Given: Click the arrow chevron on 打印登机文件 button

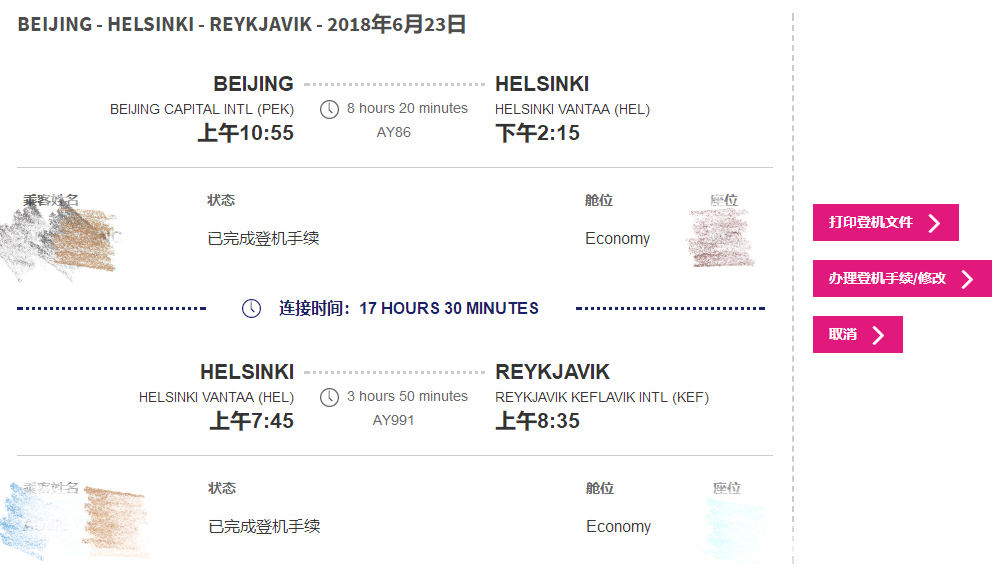Looking at the screenshot, I should pyautogui.click(x=935, y=223).
